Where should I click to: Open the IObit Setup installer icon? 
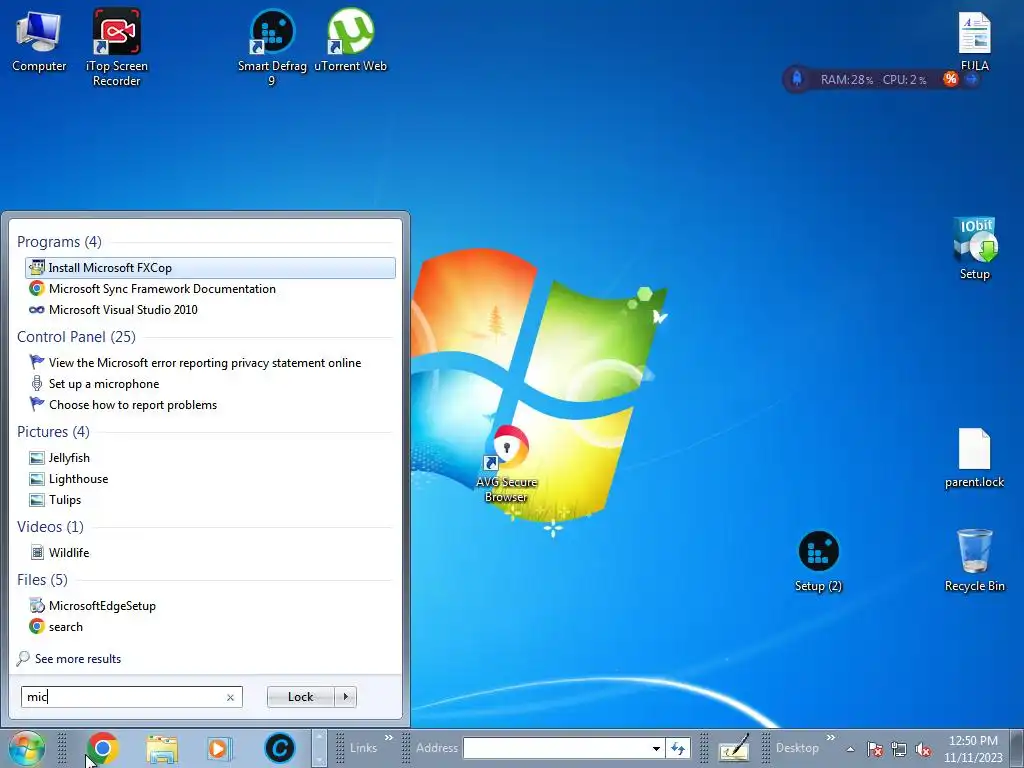point(974,248)
